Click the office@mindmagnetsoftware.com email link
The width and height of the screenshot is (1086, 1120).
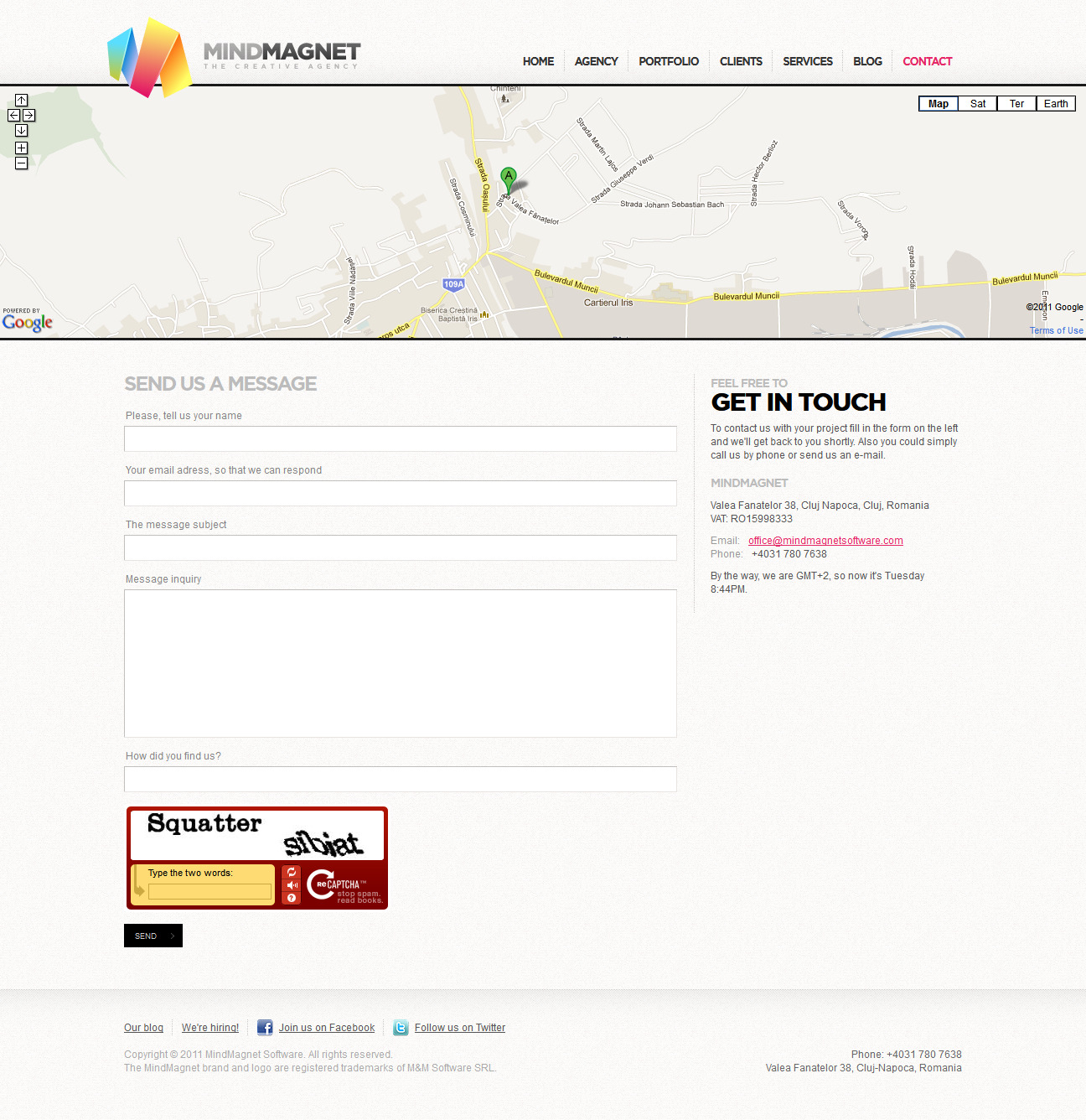[x=825, y=541]
